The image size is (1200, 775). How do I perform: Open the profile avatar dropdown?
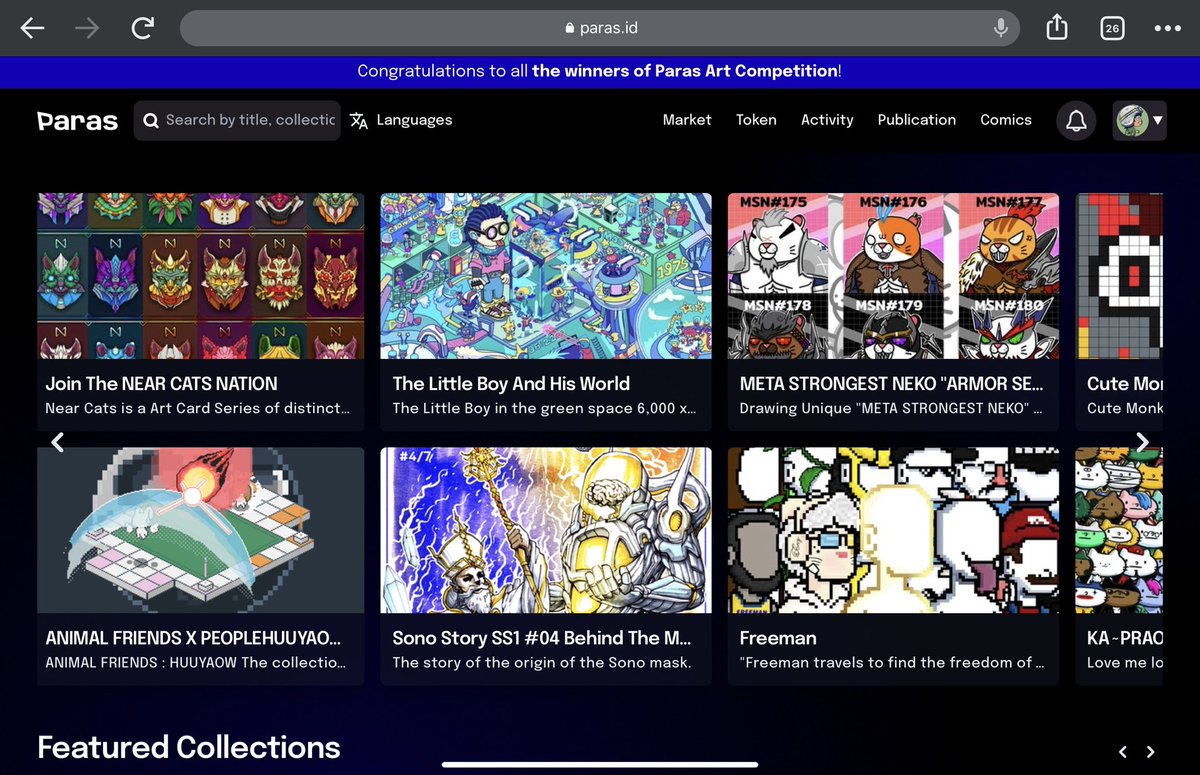click(x=1139, y=121)
